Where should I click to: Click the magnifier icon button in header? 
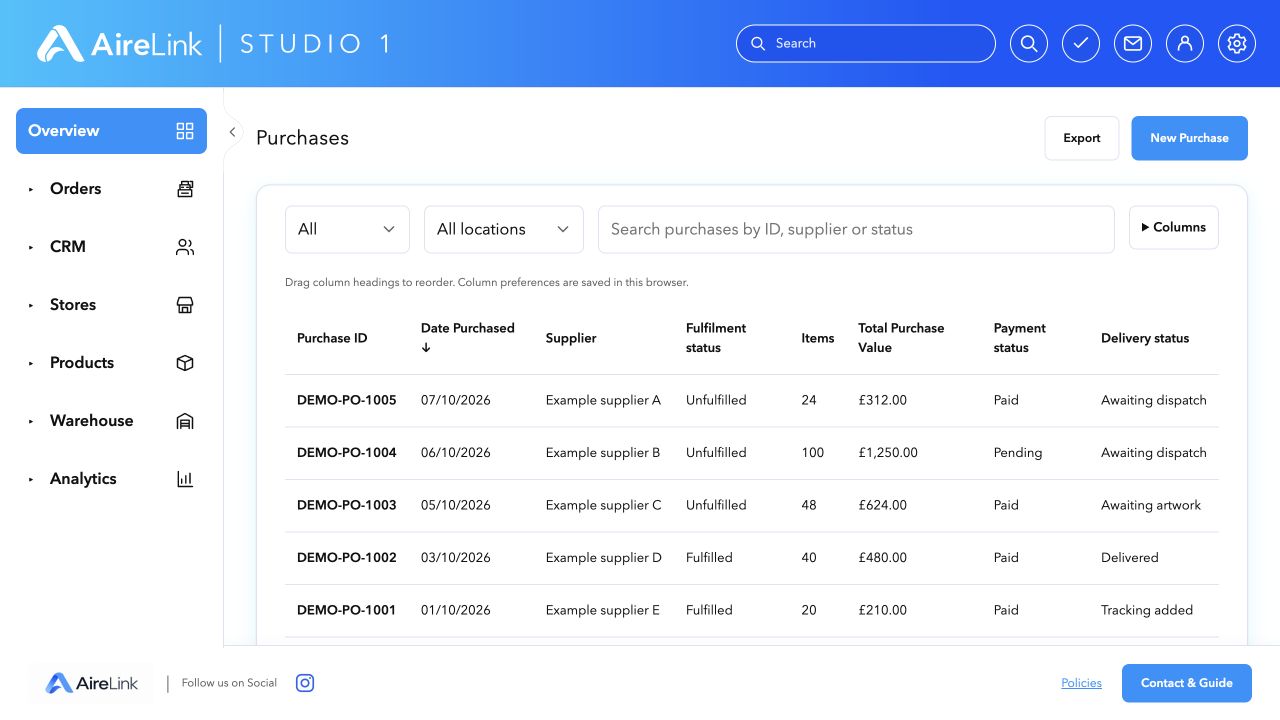pyautogui.click(x=1029, y=44)
